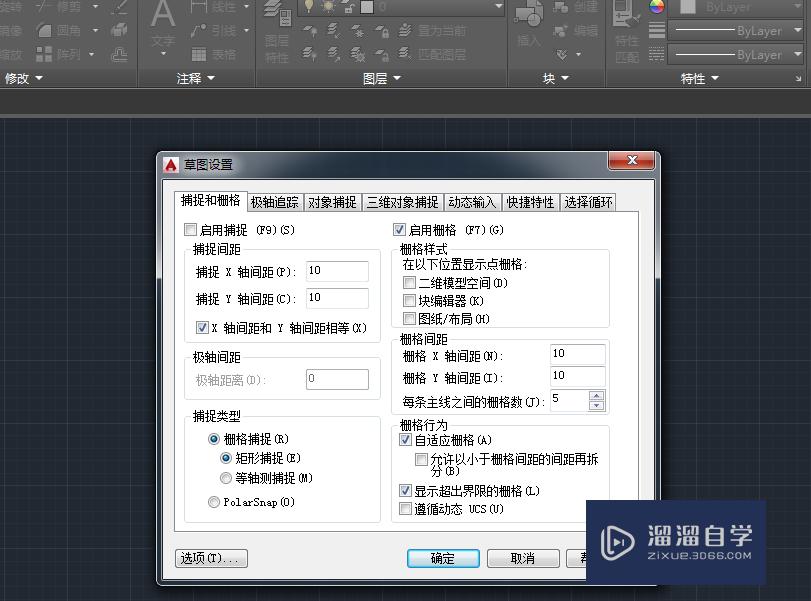This screenshot has height=601, width=811.
Task: Click the 取消 button
Action: (523, 558)
